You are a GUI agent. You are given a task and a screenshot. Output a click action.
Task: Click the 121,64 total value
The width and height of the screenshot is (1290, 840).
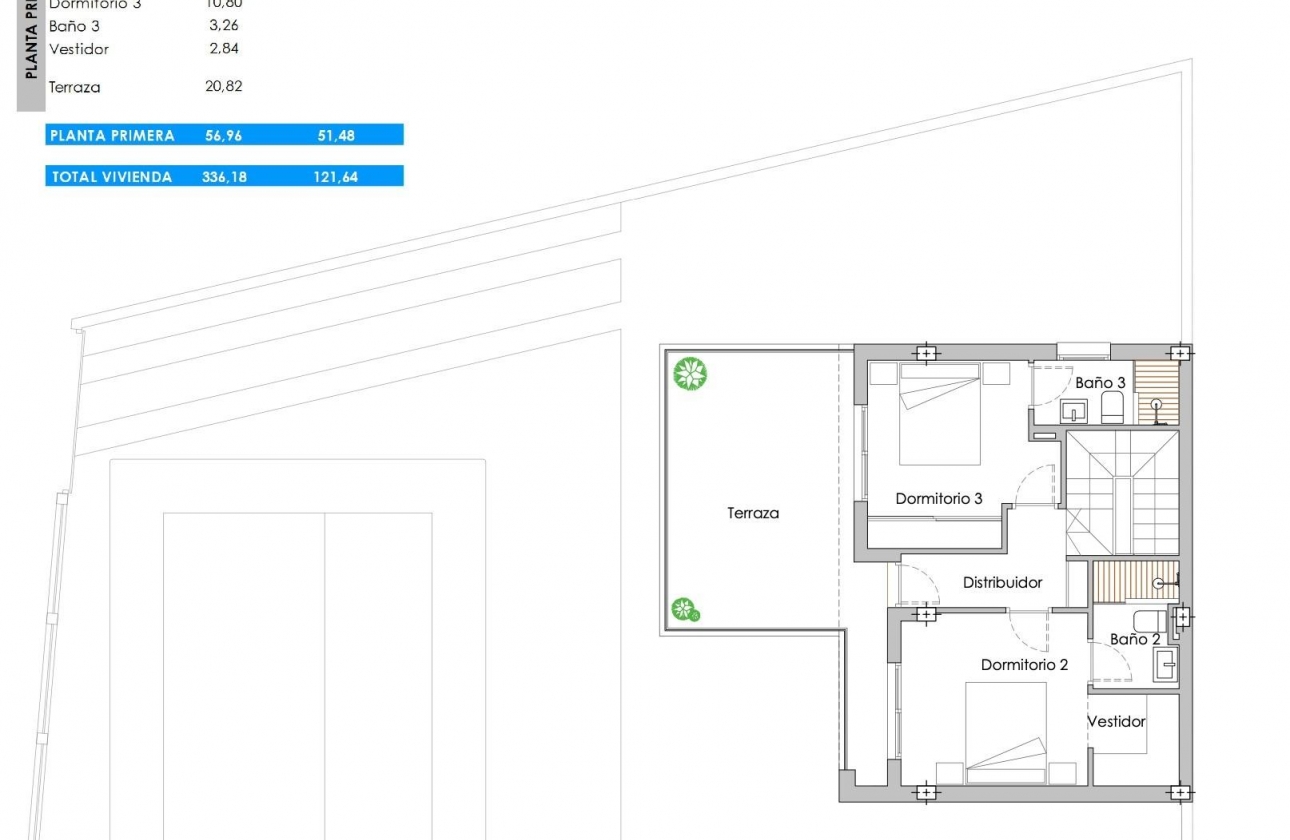click(335, 176)
